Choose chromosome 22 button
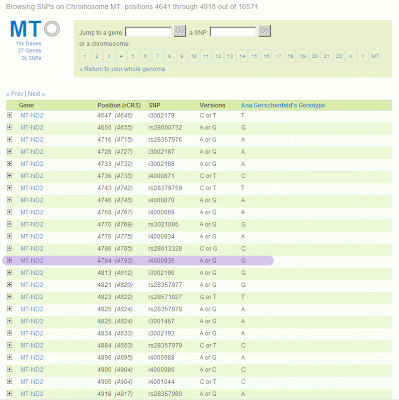The width and height of the screenshot is (399, 400). (x=339, y=56)
